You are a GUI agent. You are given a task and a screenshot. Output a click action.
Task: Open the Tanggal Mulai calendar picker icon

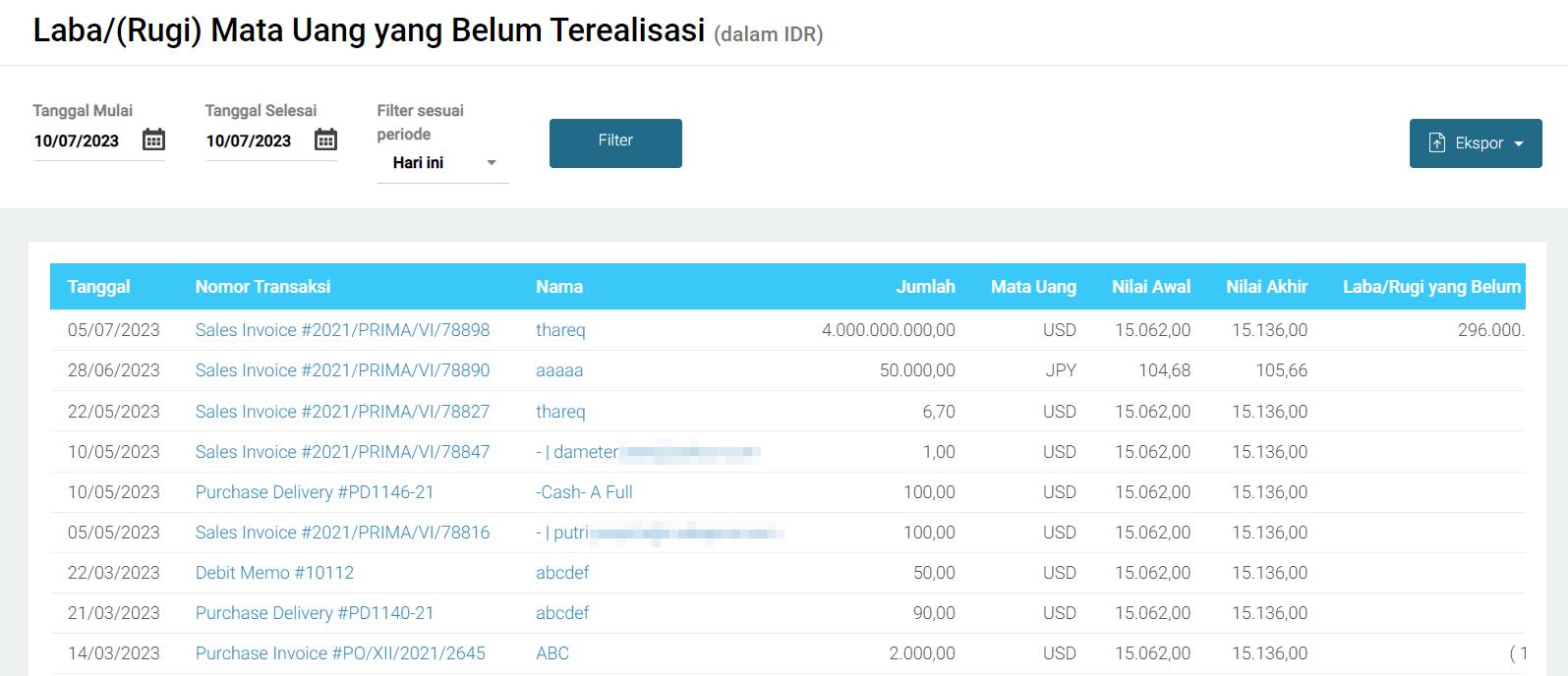[153, 140]
